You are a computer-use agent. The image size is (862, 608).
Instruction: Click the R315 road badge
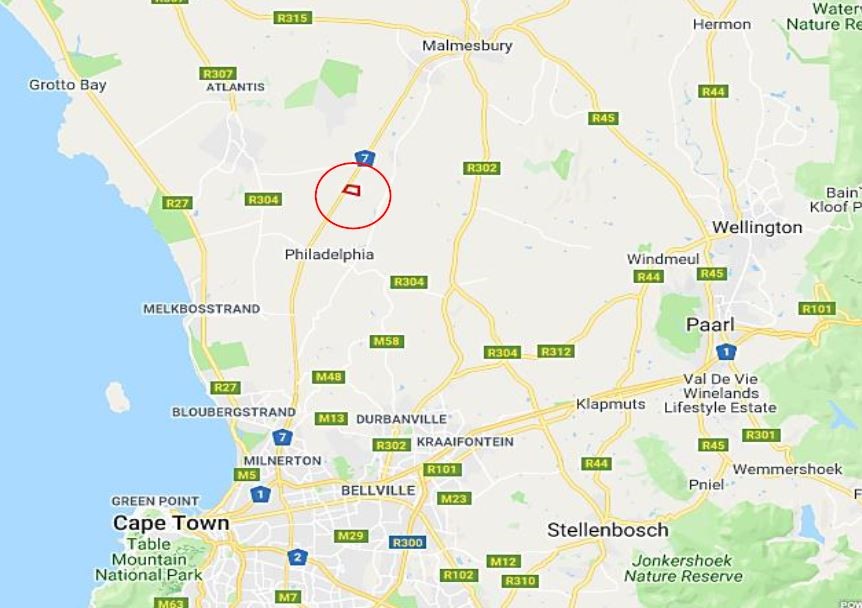coord(292,18)
